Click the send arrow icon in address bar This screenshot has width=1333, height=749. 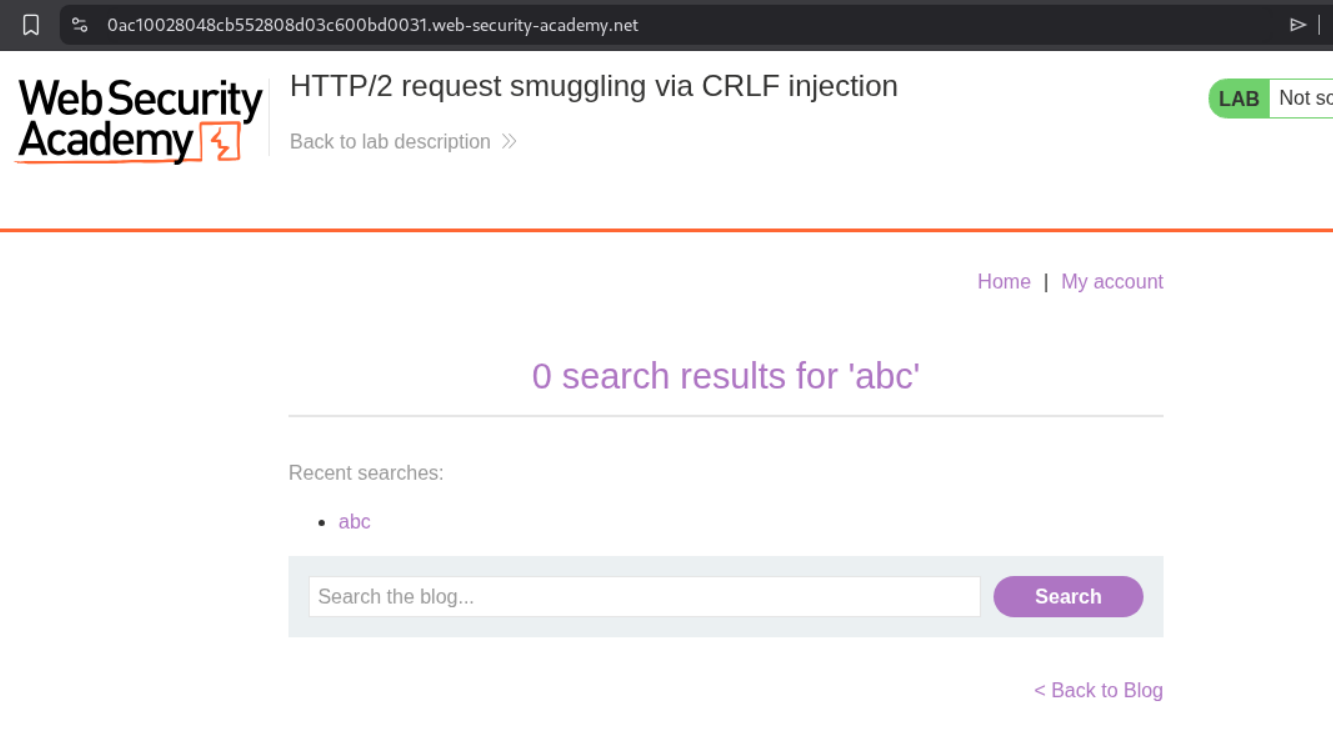(x=1297, y=25)
